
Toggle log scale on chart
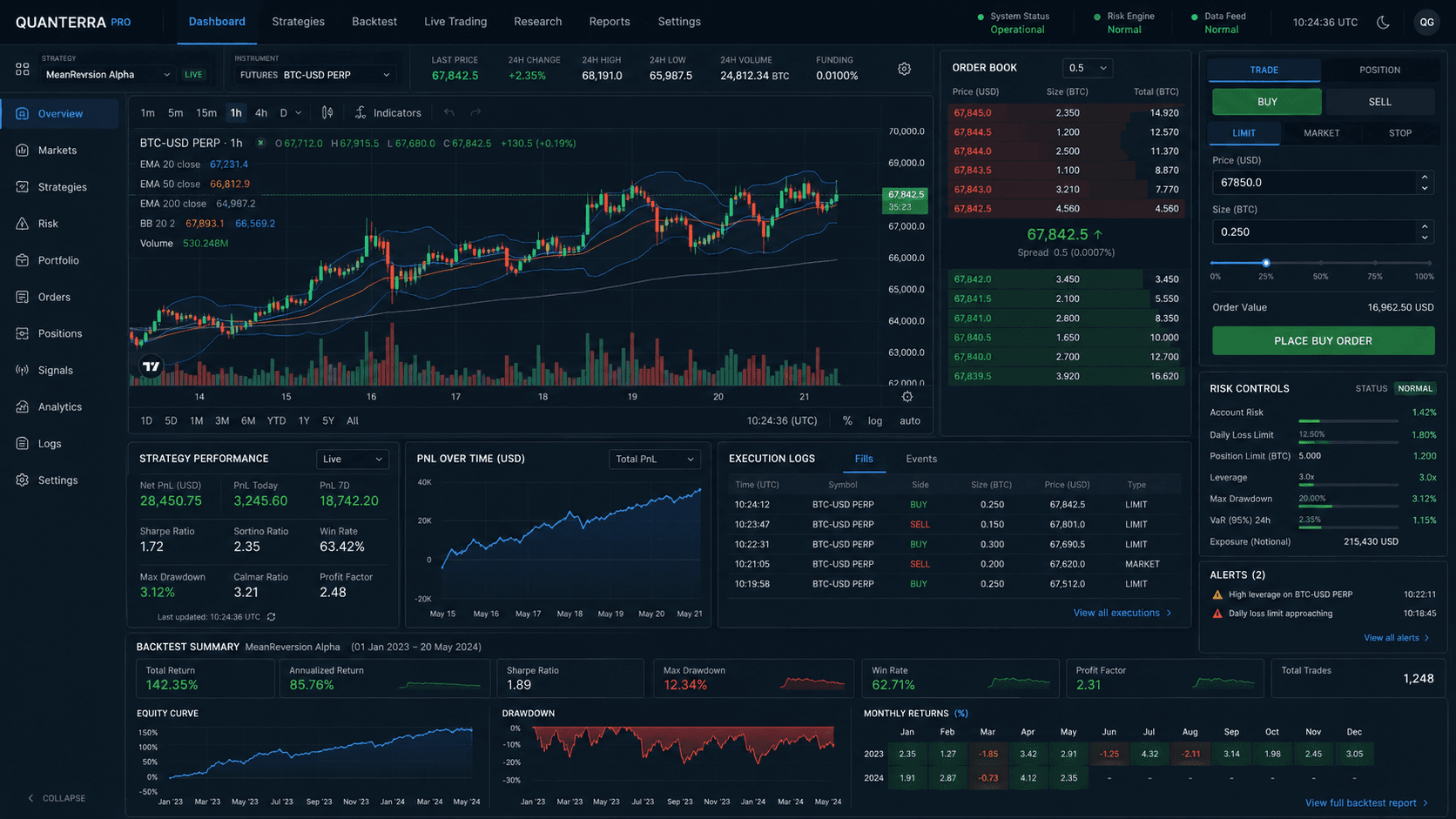pyautogui.click(x=875, y=421)
